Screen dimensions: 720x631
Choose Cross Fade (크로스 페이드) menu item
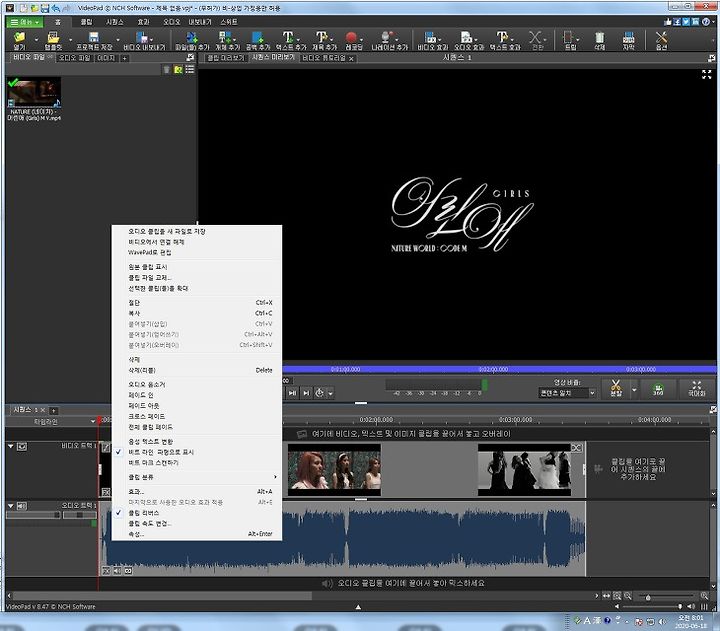[x=146, y=416]
